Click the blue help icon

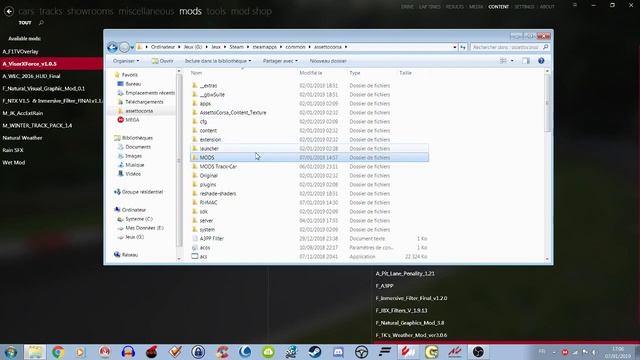(541, 61)
